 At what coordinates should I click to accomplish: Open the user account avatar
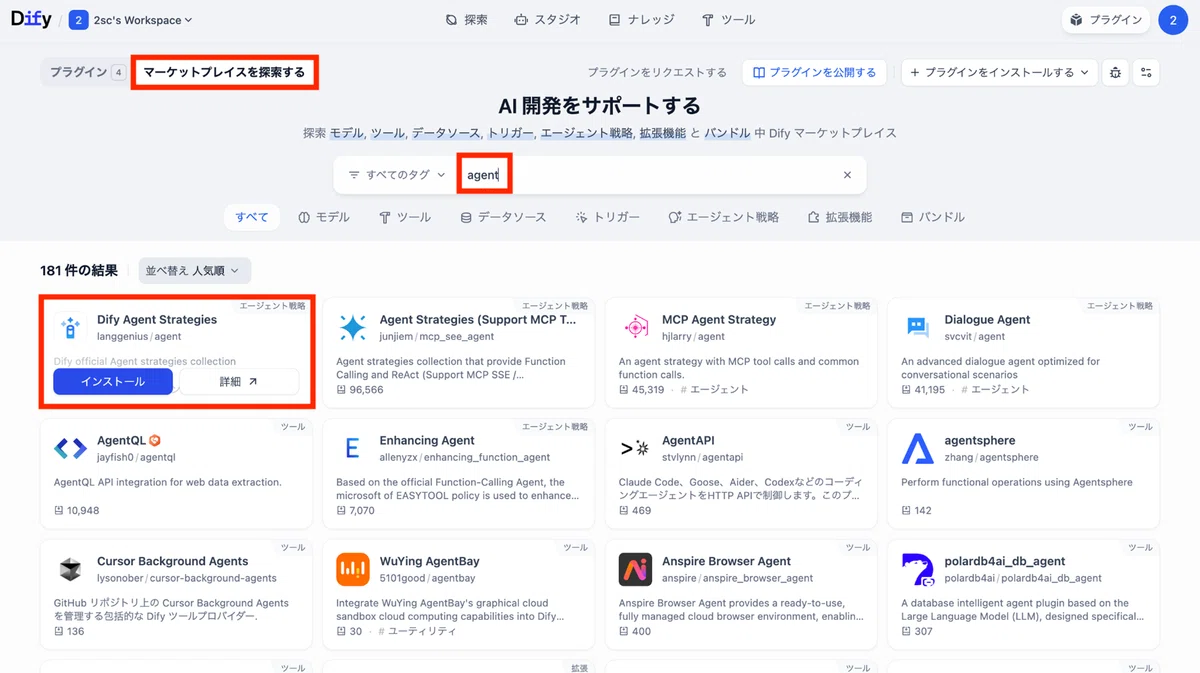coord(1173,20)
